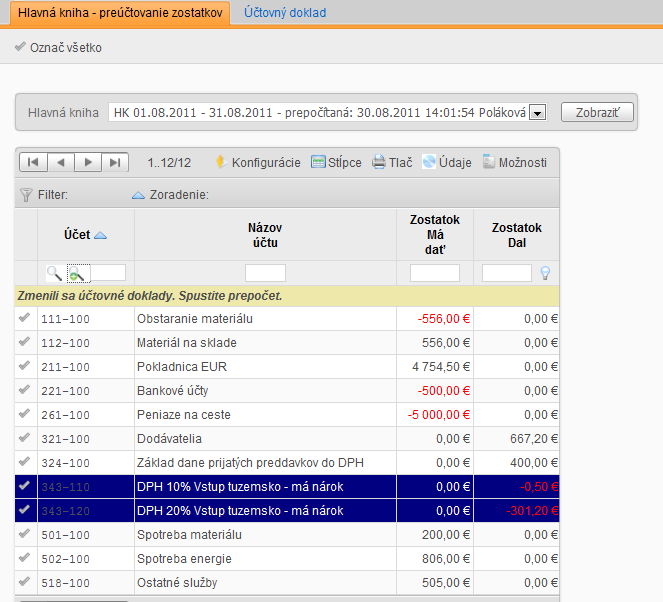Go to last page of records
The width and height of the screenshot is (663, 602).
[x=115, y=162]
